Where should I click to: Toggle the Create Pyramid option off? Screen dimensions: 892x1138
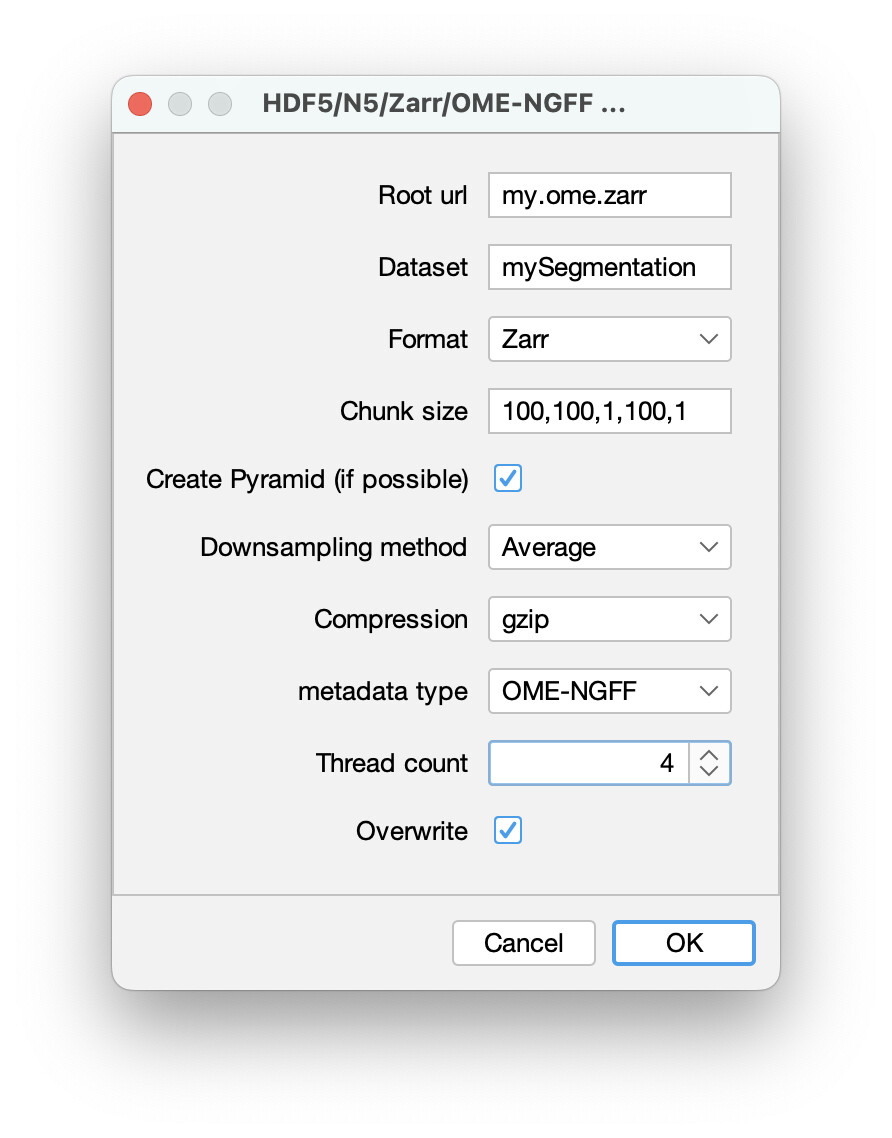[x=507, y=479]
